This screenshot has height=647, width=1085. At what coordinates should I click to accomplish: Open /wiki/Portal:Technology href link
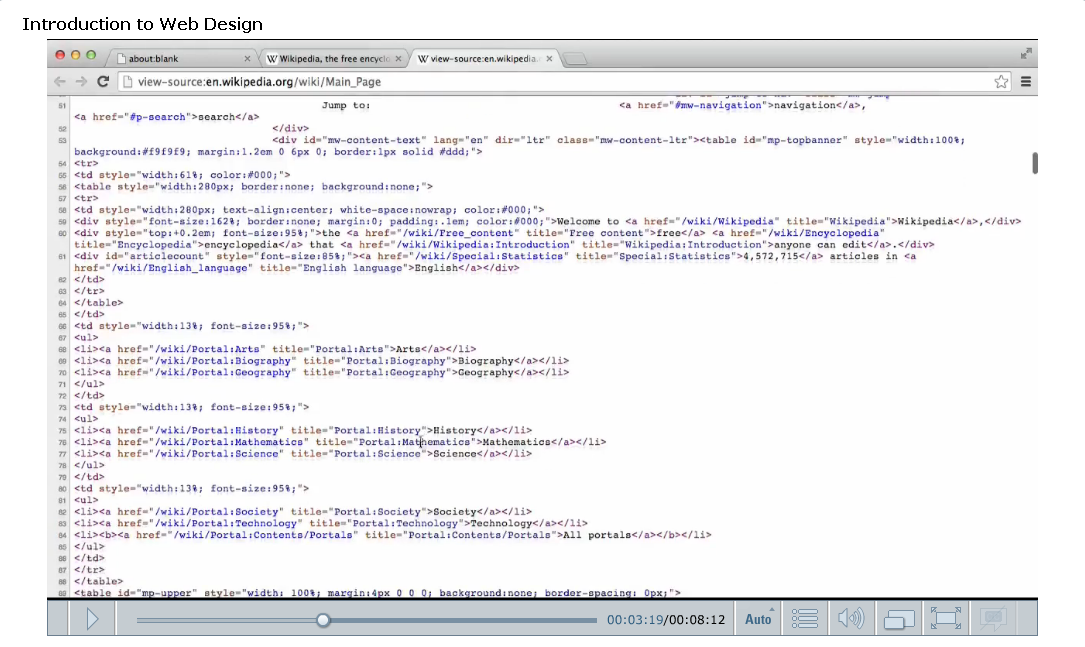coord(226,524)
